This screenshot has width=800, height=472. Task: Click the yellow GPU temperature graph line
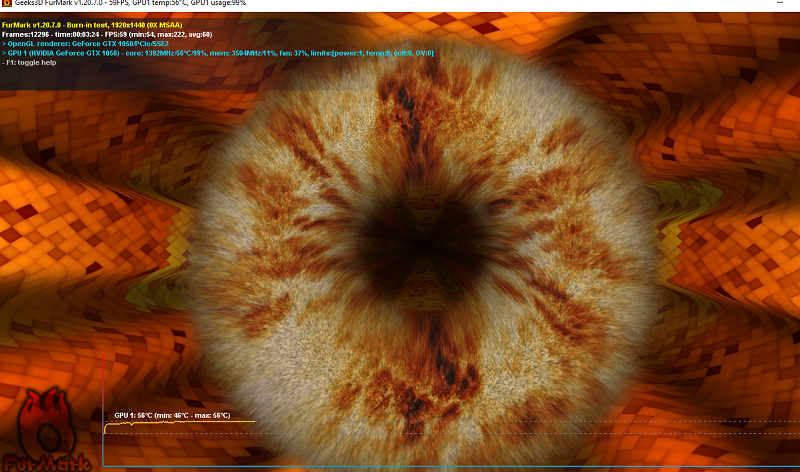click(180, 423)
